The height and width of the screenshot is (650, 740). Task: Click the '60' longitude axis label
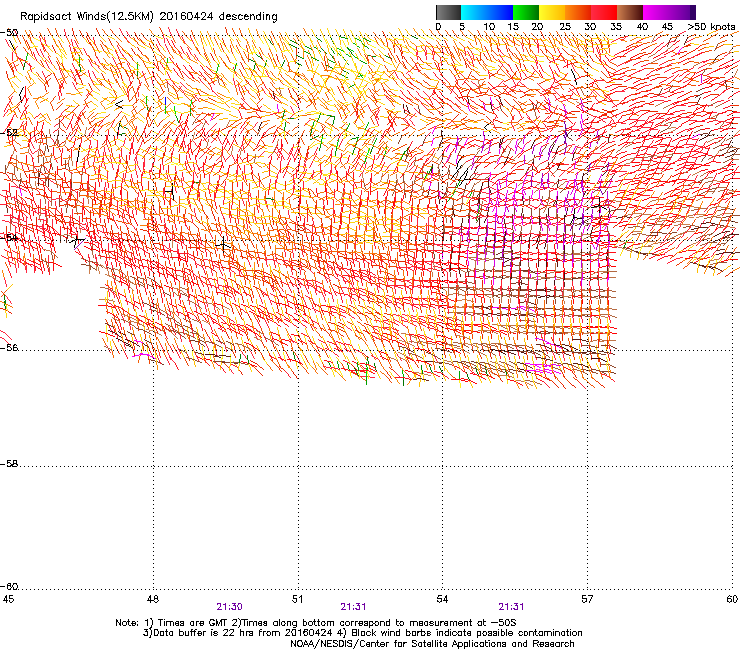pos(732,599)
